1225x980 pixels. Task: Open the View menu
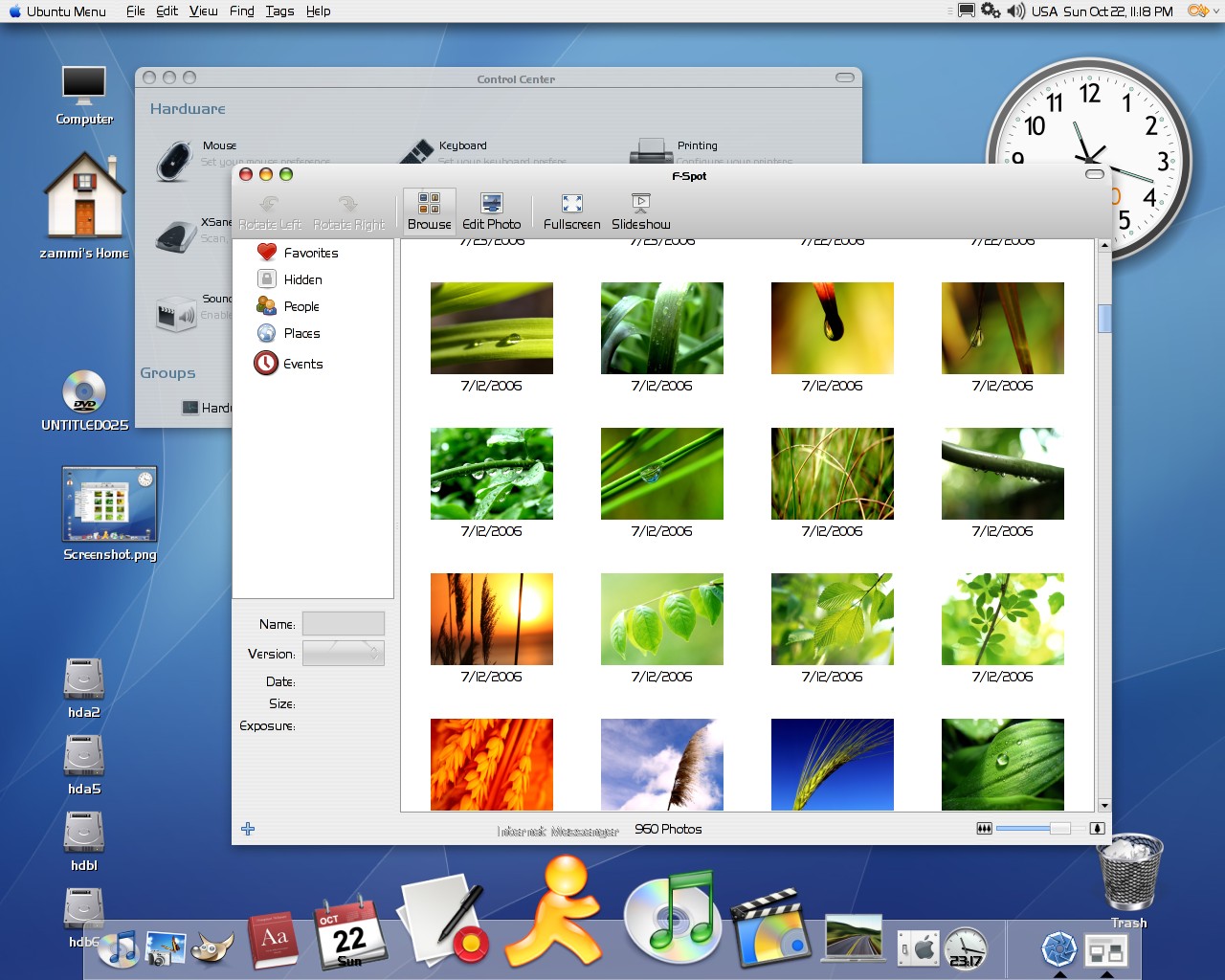[x=203, y=11]
